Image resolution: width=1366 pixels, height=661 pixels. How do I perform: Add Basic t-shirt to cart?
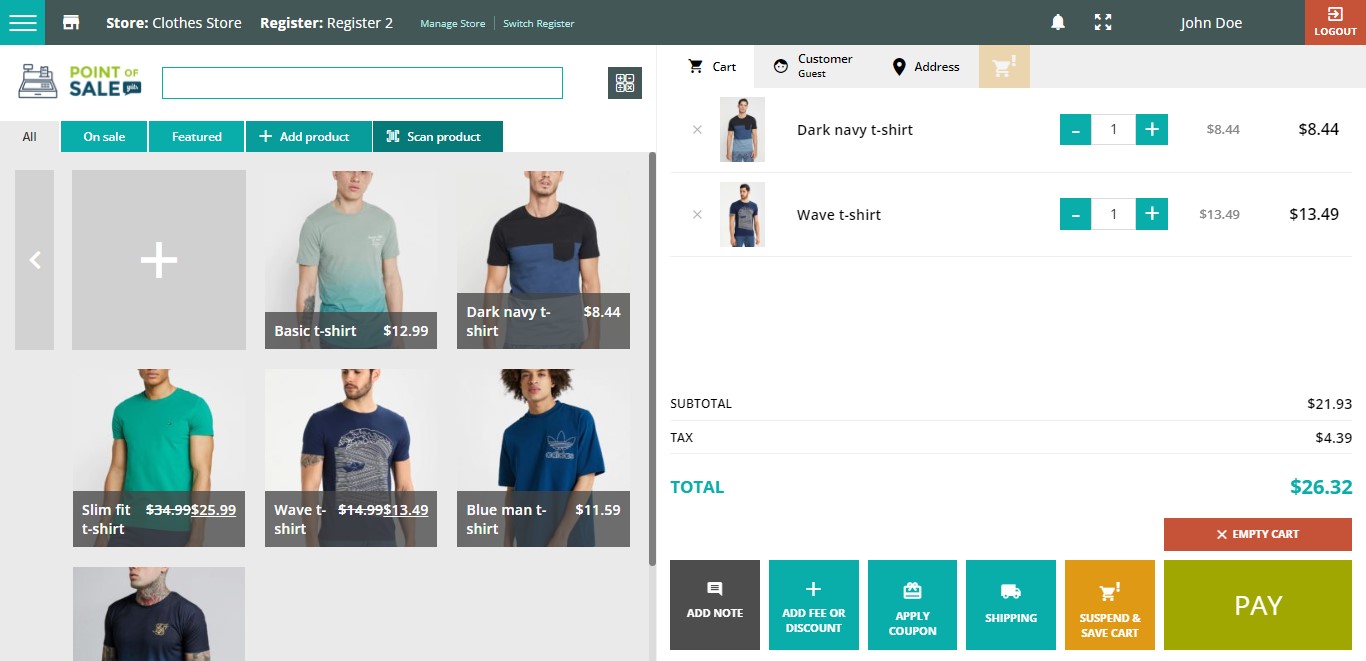click(x=351, y=260)
